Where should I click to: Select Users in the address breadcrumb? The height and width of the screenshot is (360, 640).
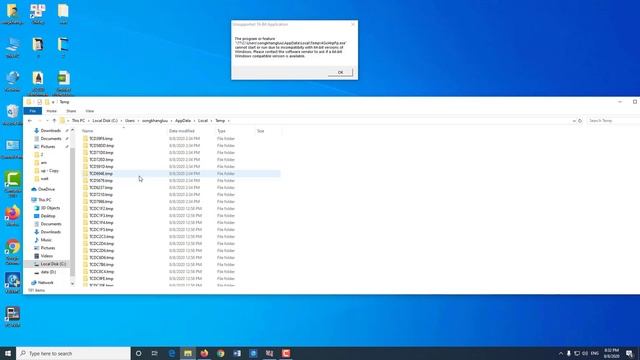pos(130,121)
